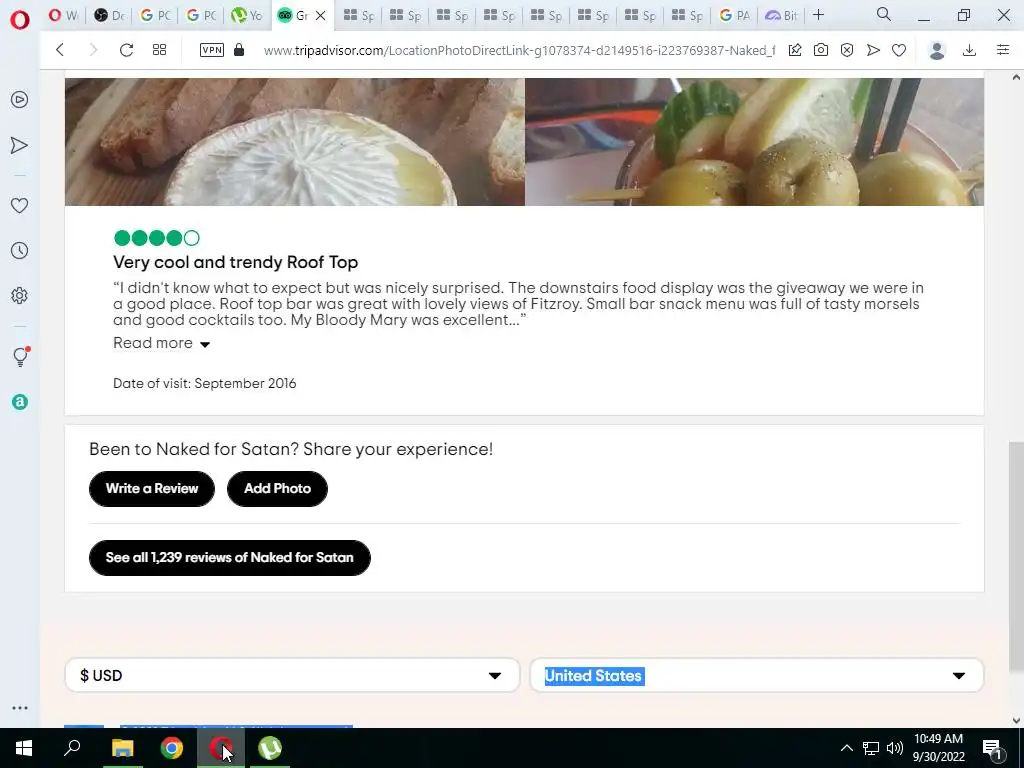1024x768 pixels.
Task: Select the active TripAdvisor 'Gr' tab
Action: pos(293,15)
